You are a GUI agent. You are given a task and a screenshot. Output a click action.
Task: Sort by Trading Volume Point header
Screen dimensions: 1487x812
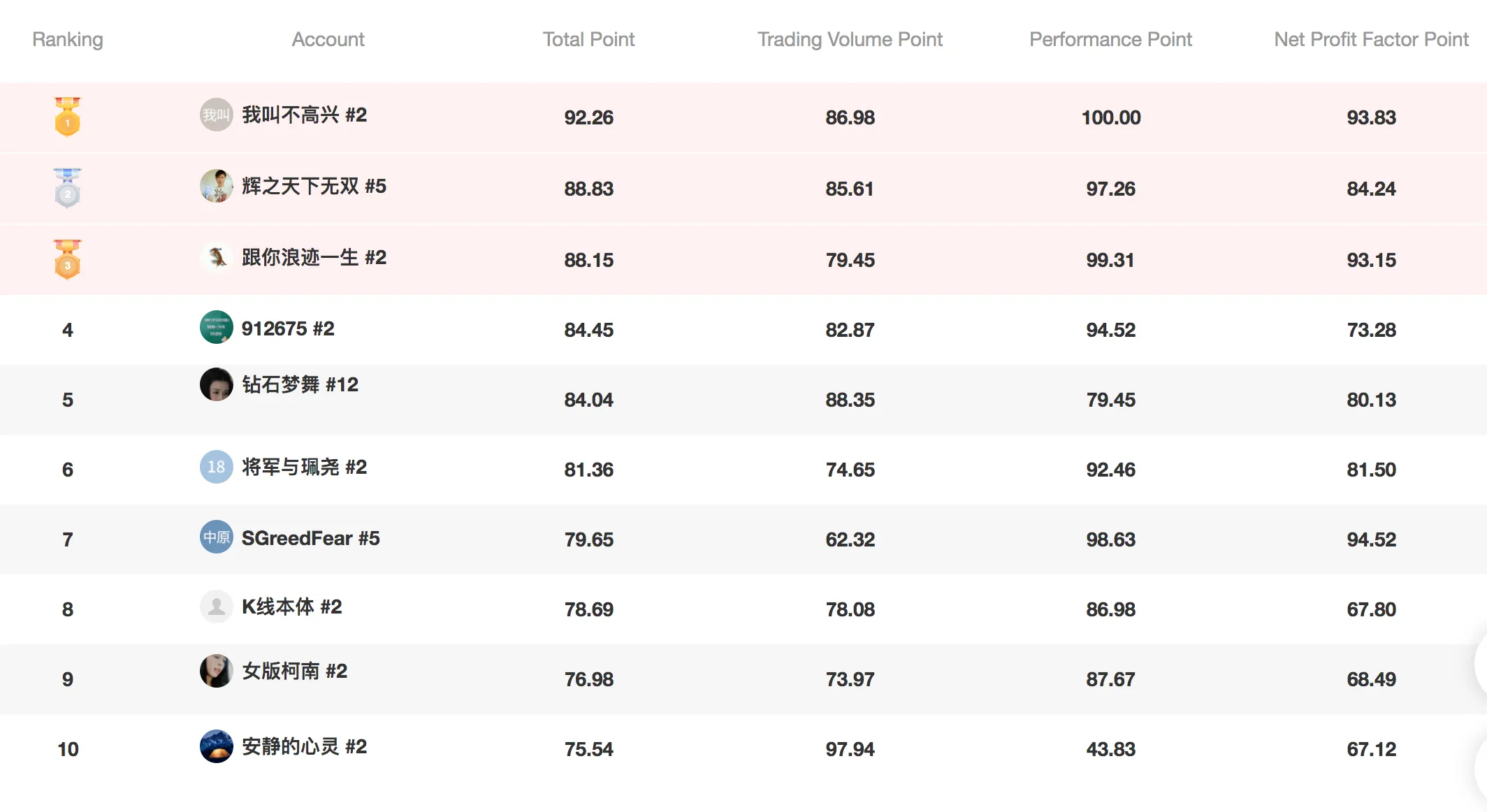click(x=850, y=40)
